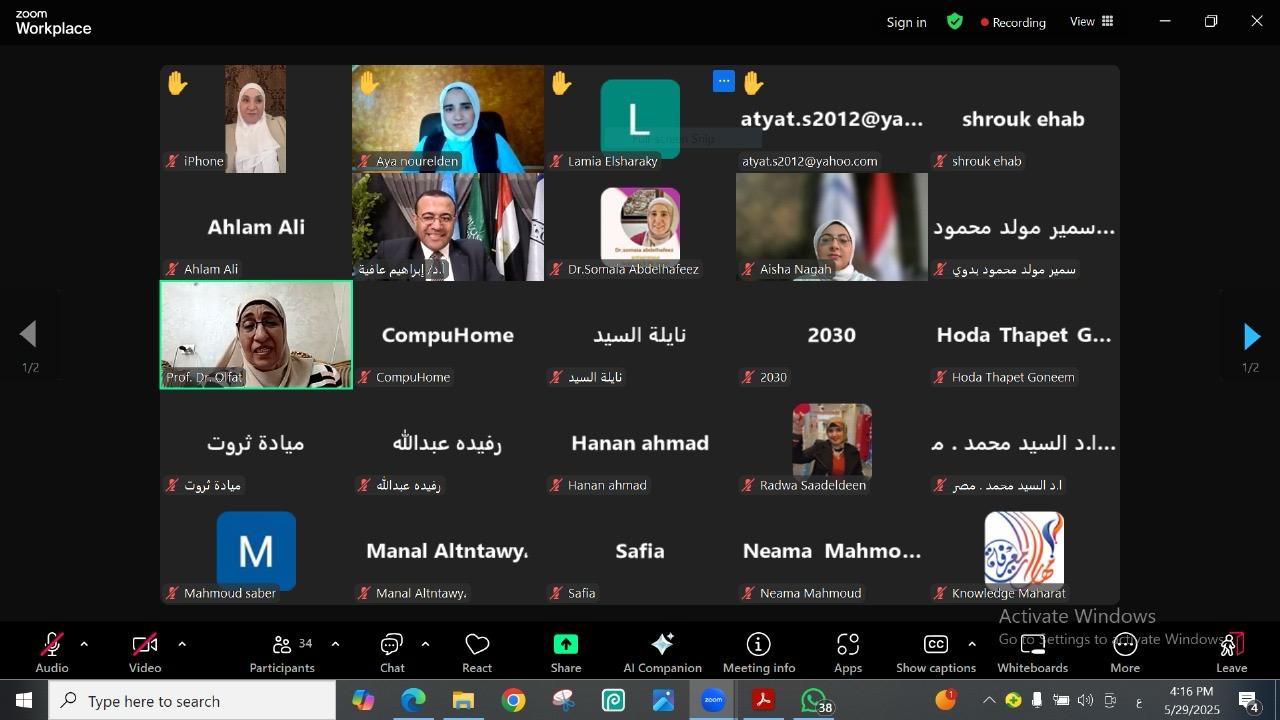Click the Sign in link
The width and height of the screenshot is (1280, 720).
(x=906, y=22)
